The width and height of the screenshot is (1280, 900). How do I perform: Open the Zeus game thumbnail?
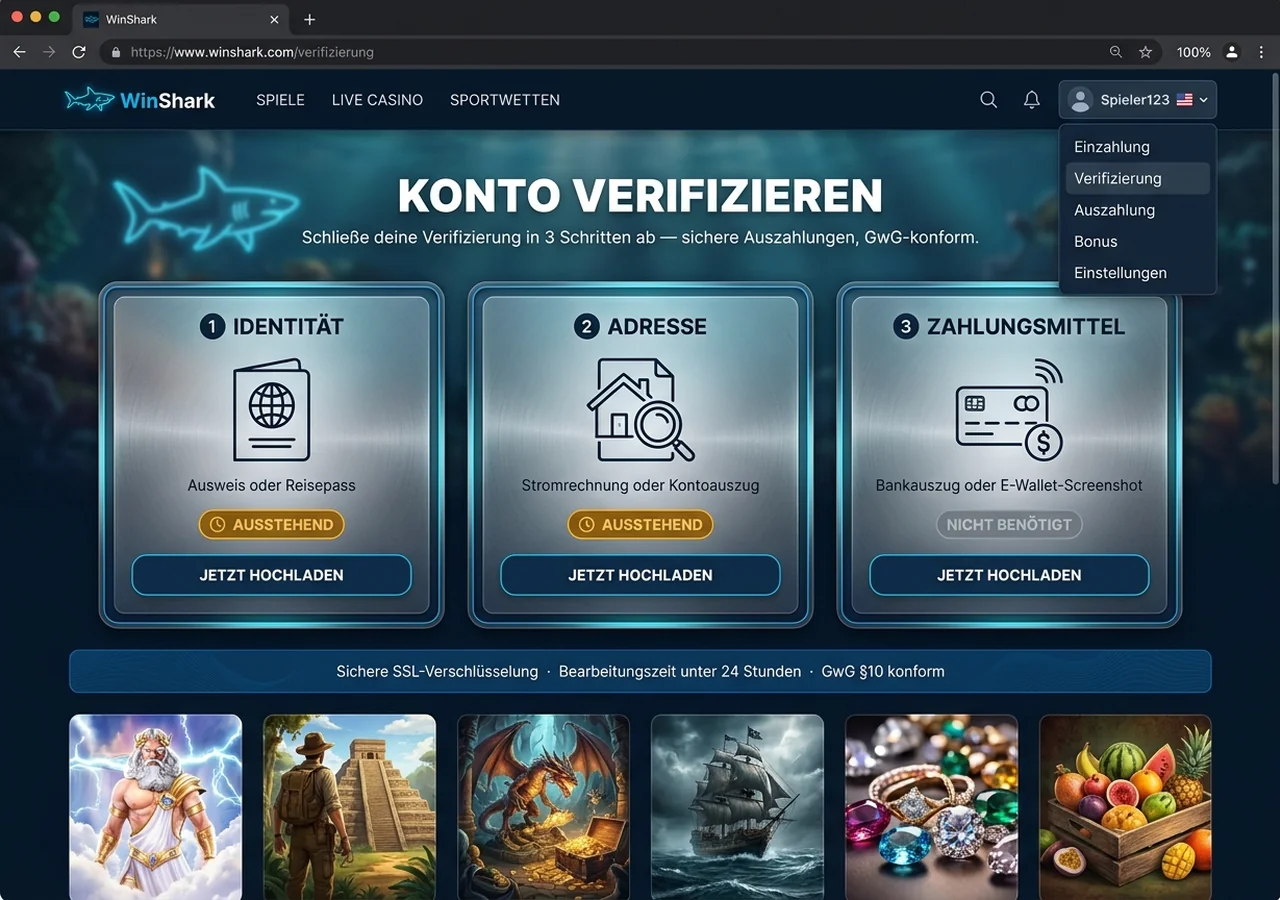point(155,807)
